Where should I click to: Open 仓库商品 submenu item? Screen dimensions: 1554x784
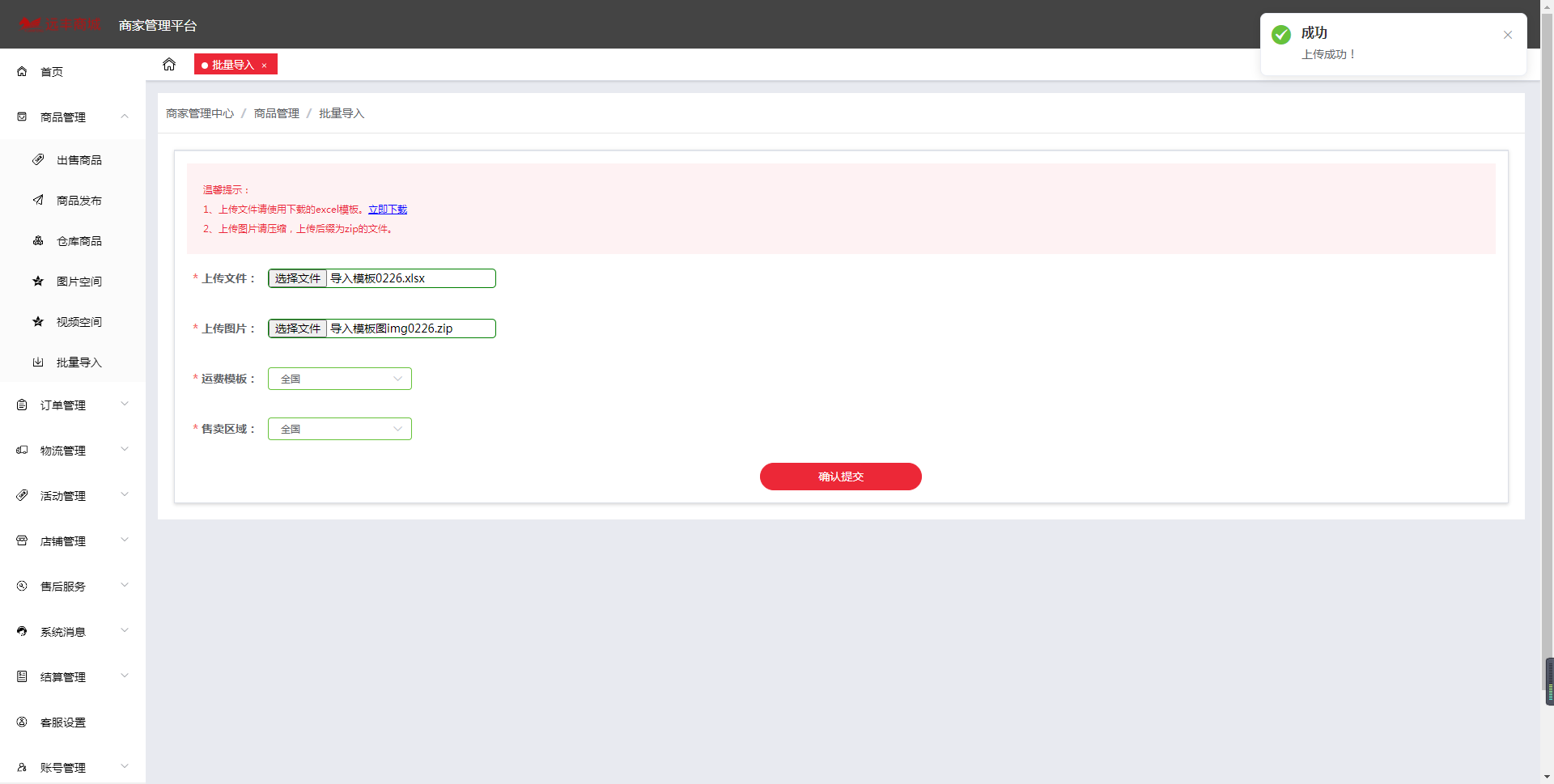73,240
